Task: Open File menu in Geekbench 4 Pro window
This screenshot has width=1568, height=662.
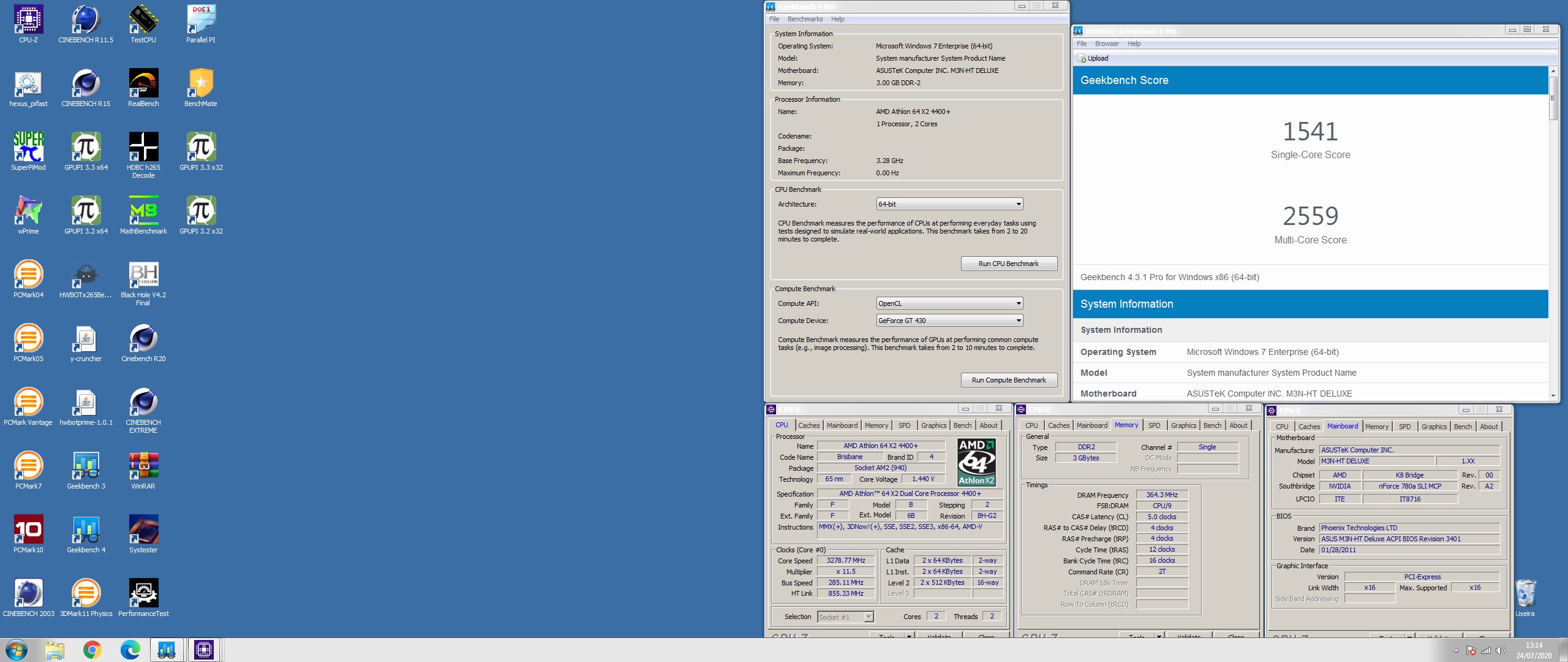Action: (774, 19)
